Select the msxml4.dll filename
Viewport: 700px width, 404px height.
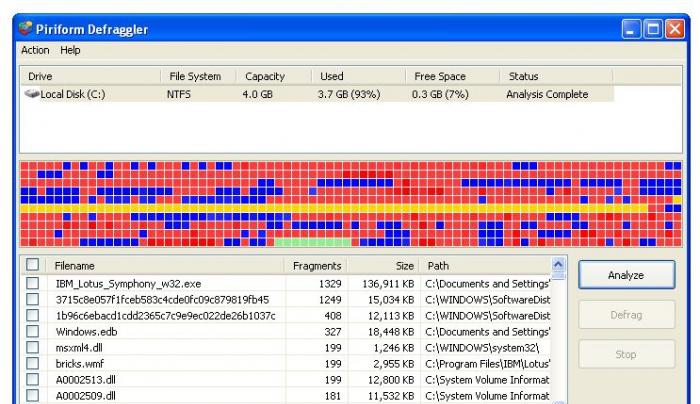(79, 348)
